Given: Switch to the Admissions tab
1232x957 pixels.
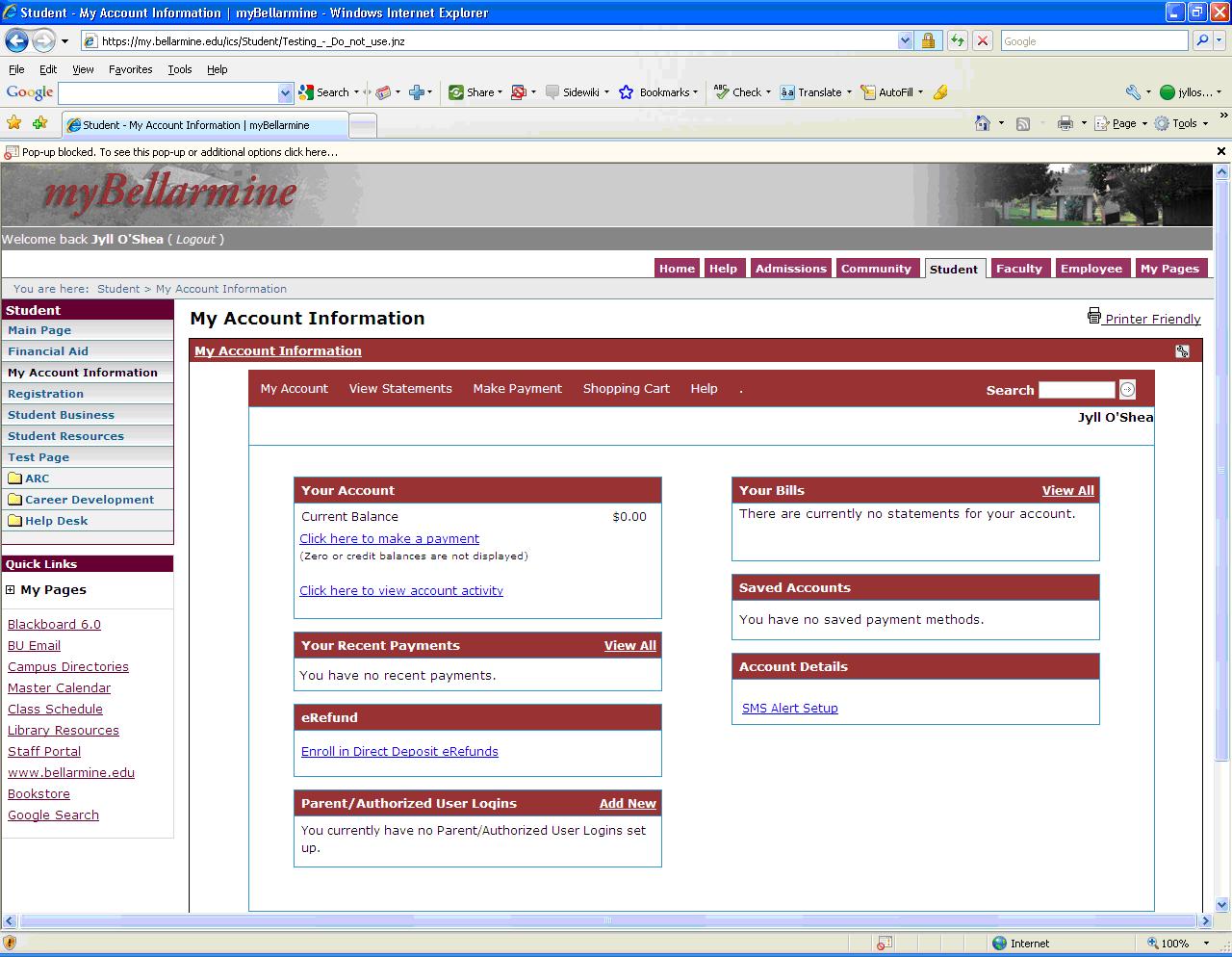Looking at the screenshot, I should [x=791, y=269].
